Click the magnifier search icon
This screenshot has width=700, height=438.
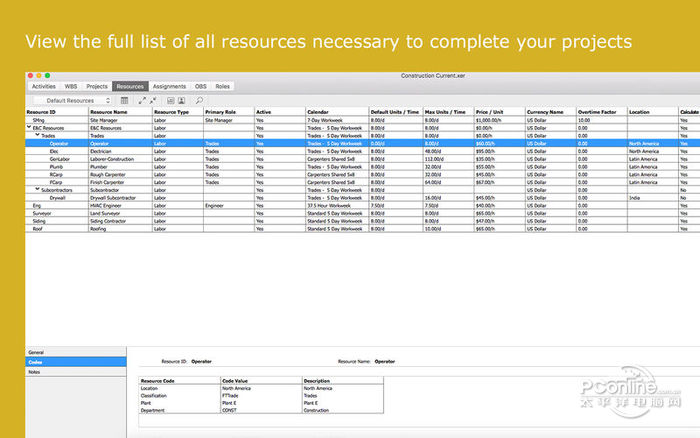199,101
